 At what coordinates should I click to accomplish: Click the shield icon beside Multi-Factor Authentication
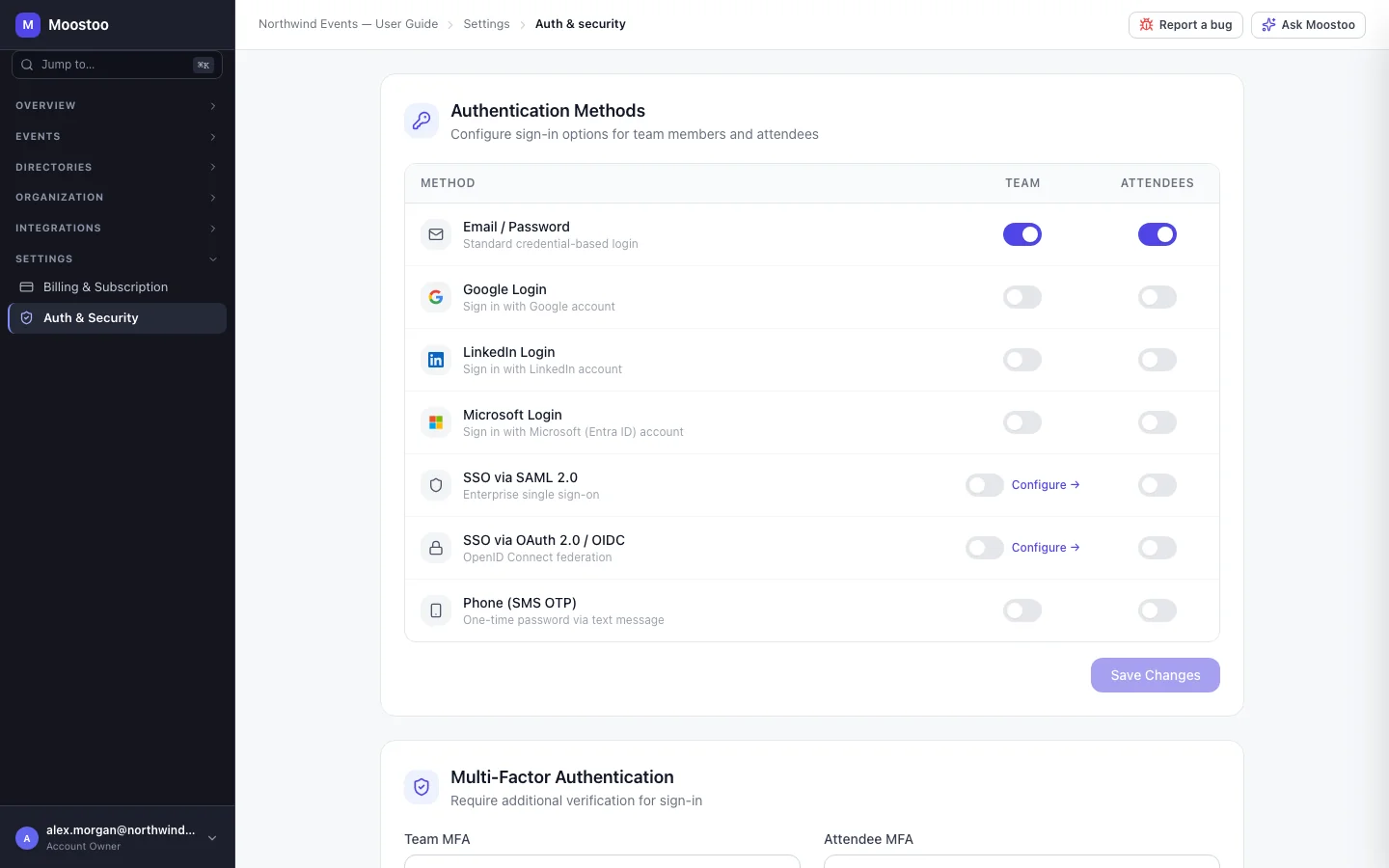click(x=422, y=787)
